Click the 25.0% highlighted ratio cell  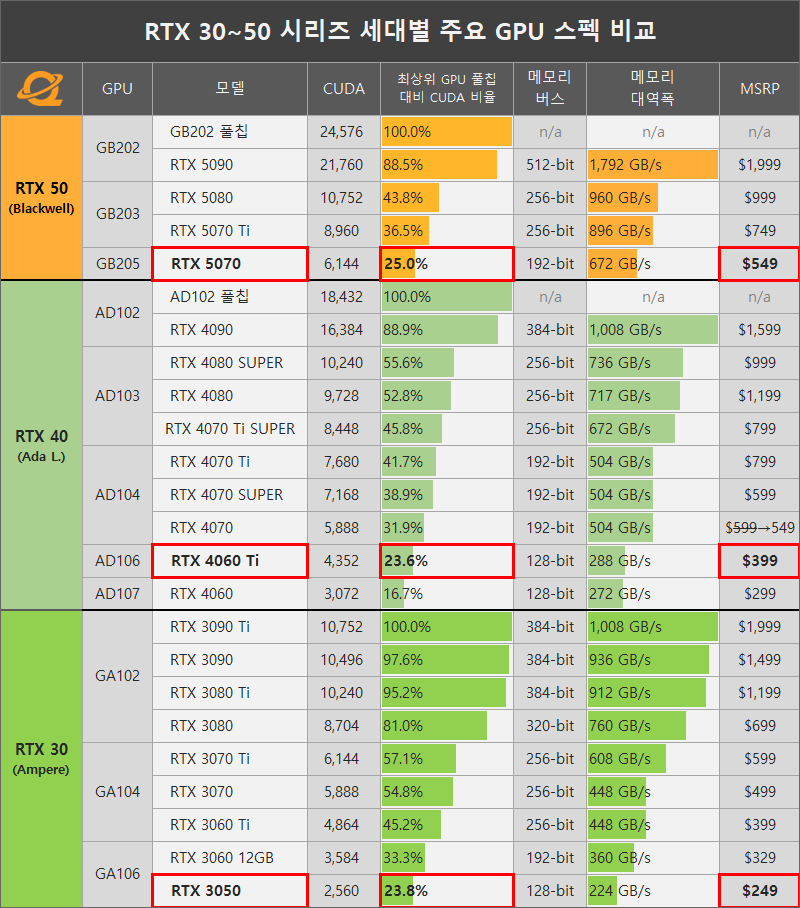[447, 264]
